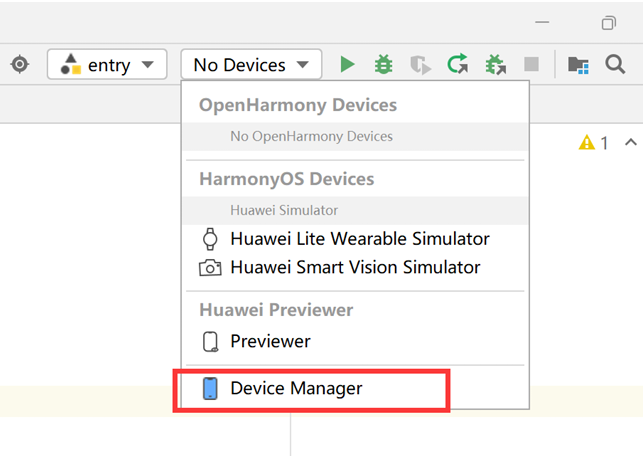Click the restore window button
The height and width of the screenshot is (456, 644).
(609, 23)
